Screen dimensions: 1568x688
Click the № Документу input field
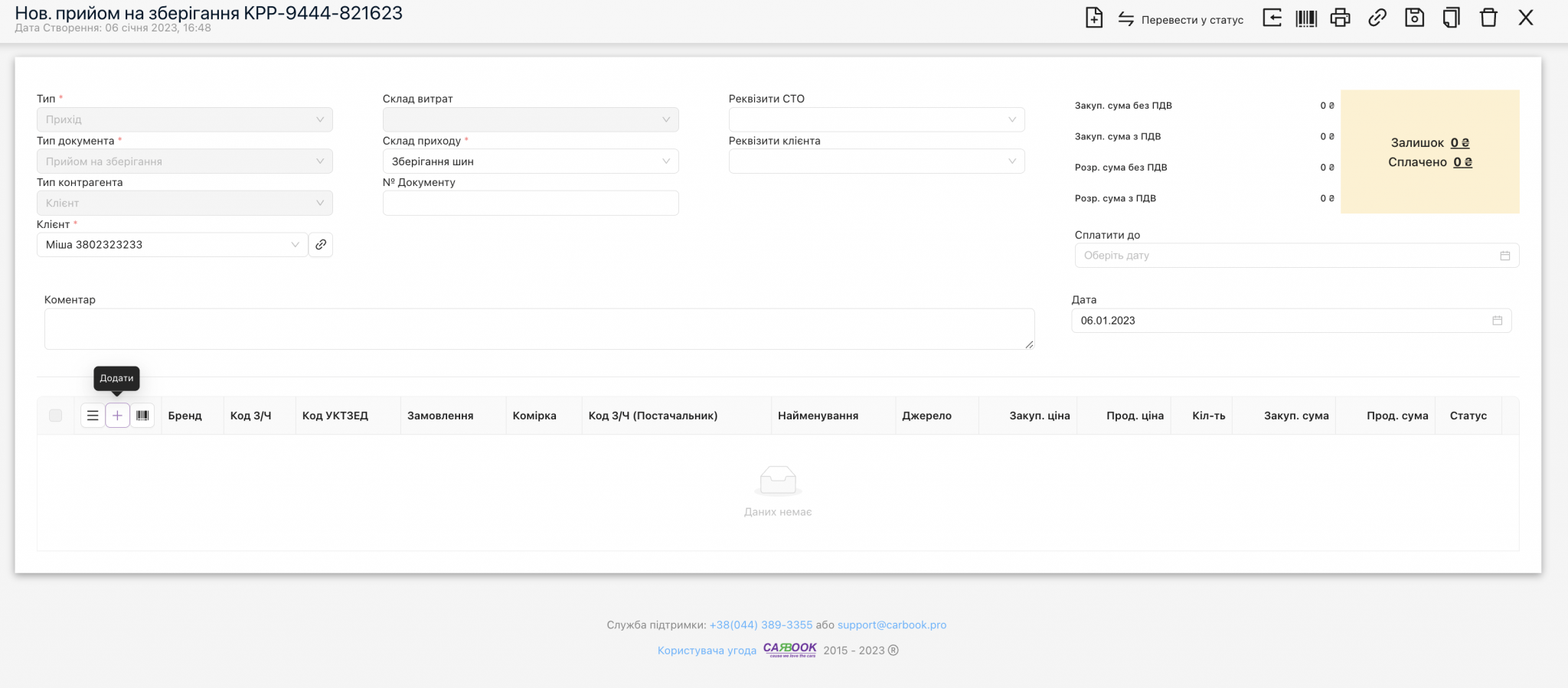530,203
